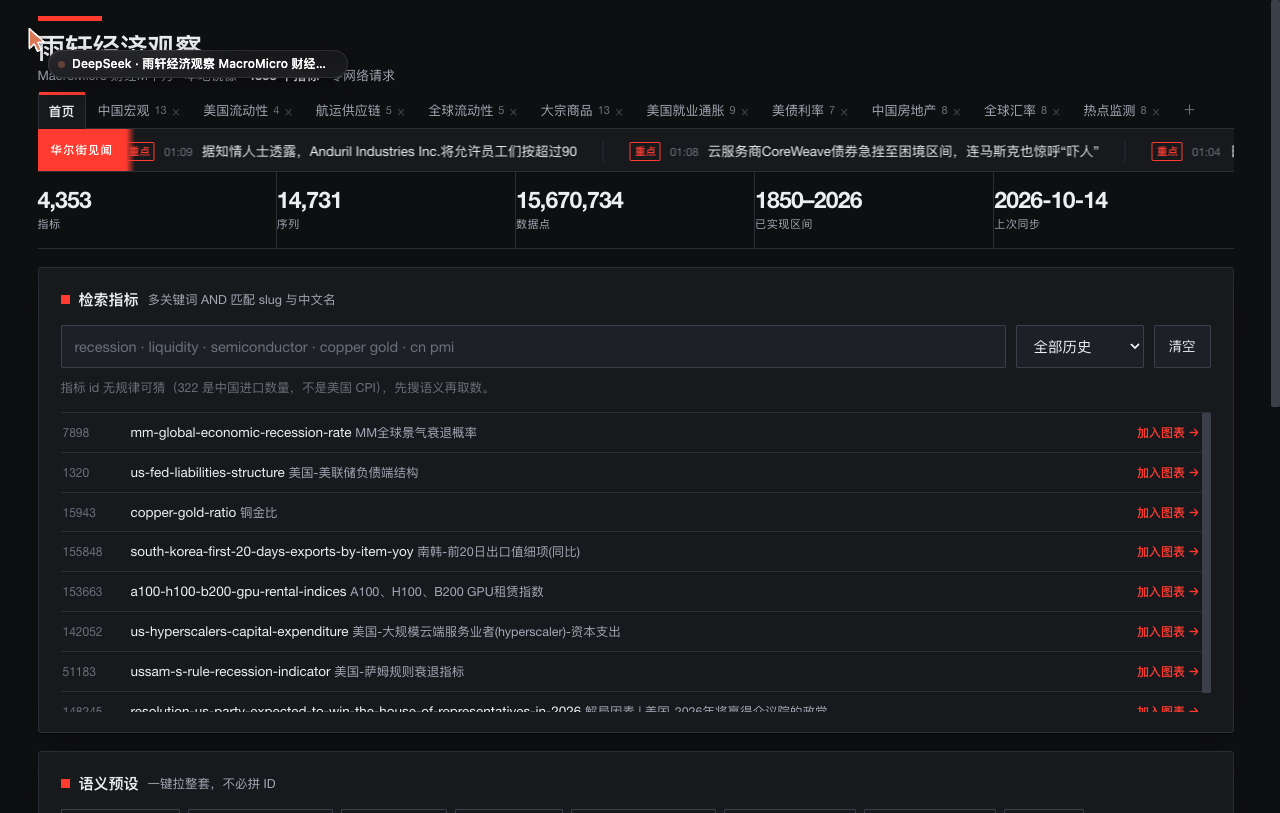Close the 中国宏观 tab with its x icon
The height and width of the screenshot is (813, 1280).
tap(176, 111)
